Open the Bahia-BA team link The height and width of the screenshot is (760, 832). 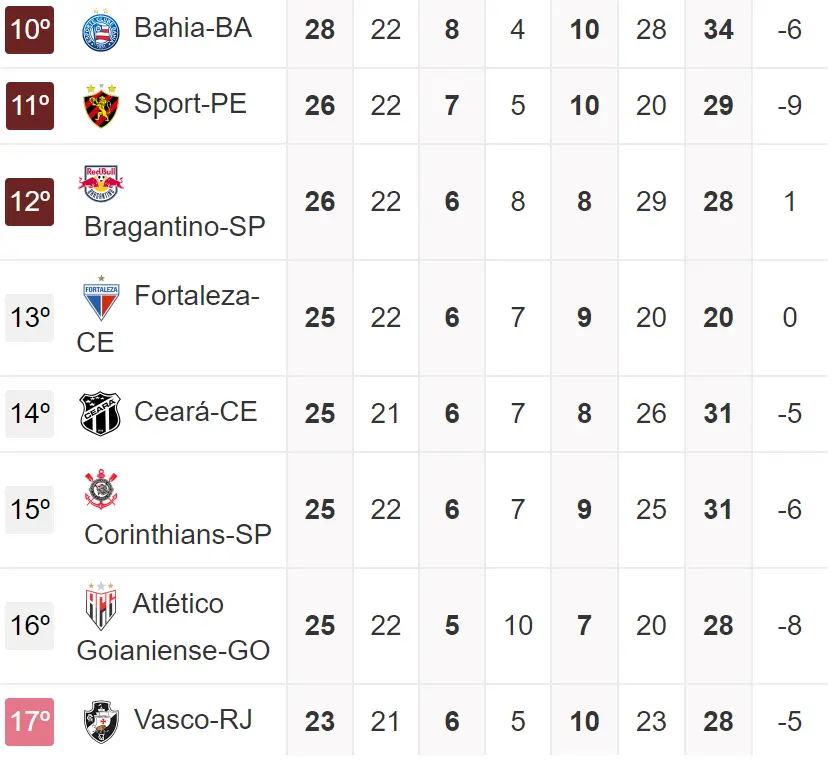click(x=193, y=28)
